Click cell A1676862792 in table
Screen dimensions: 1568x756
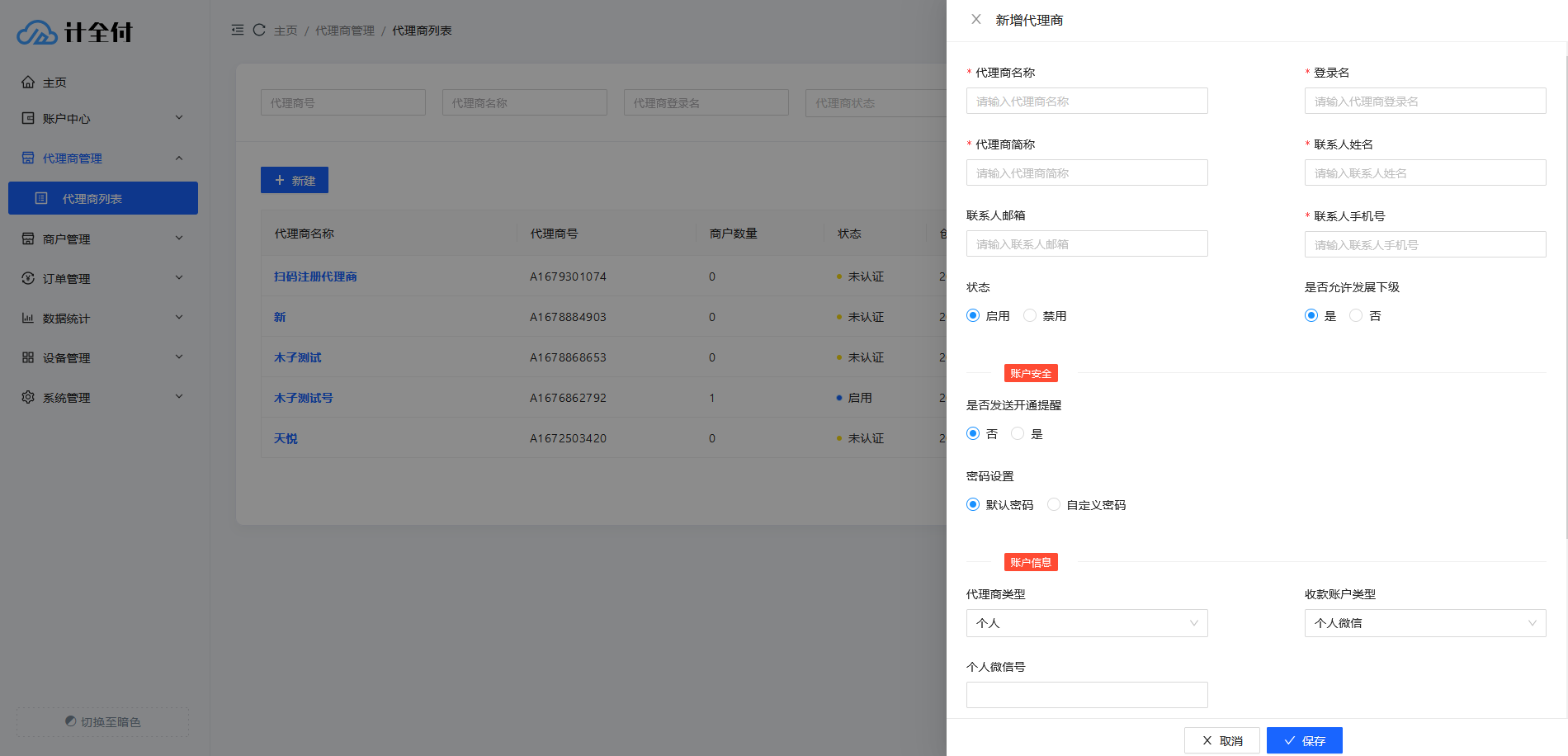[568, 398]
